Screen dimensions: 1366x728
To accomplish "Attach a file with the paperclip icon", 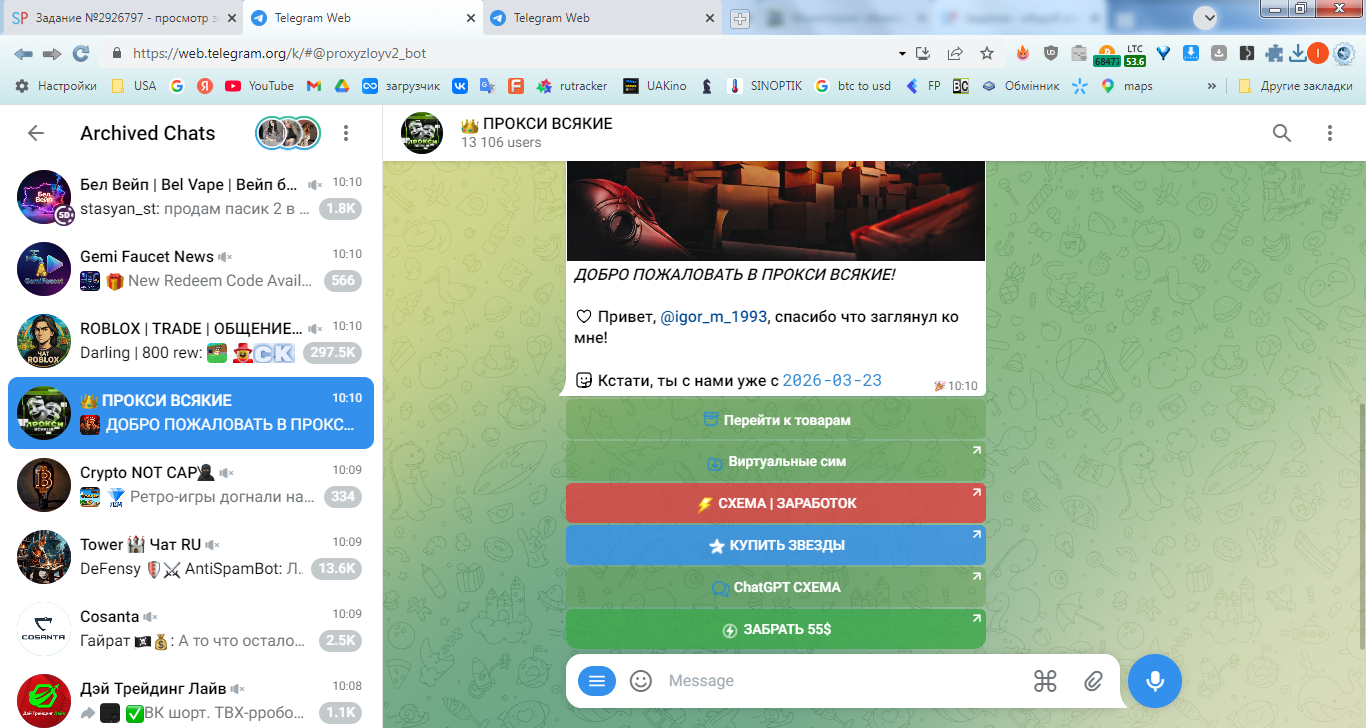I will click(x=1093, y=681).
